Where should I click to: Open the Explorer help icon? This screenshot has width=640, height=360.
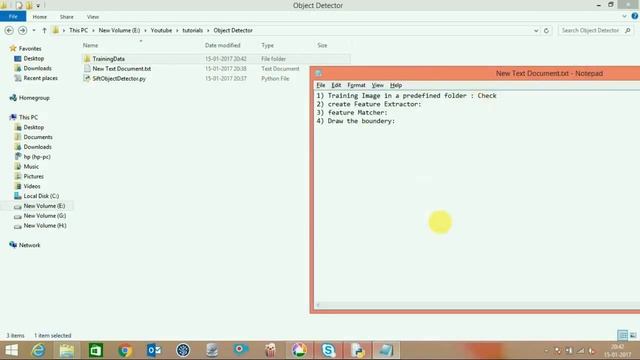(635, 16)
